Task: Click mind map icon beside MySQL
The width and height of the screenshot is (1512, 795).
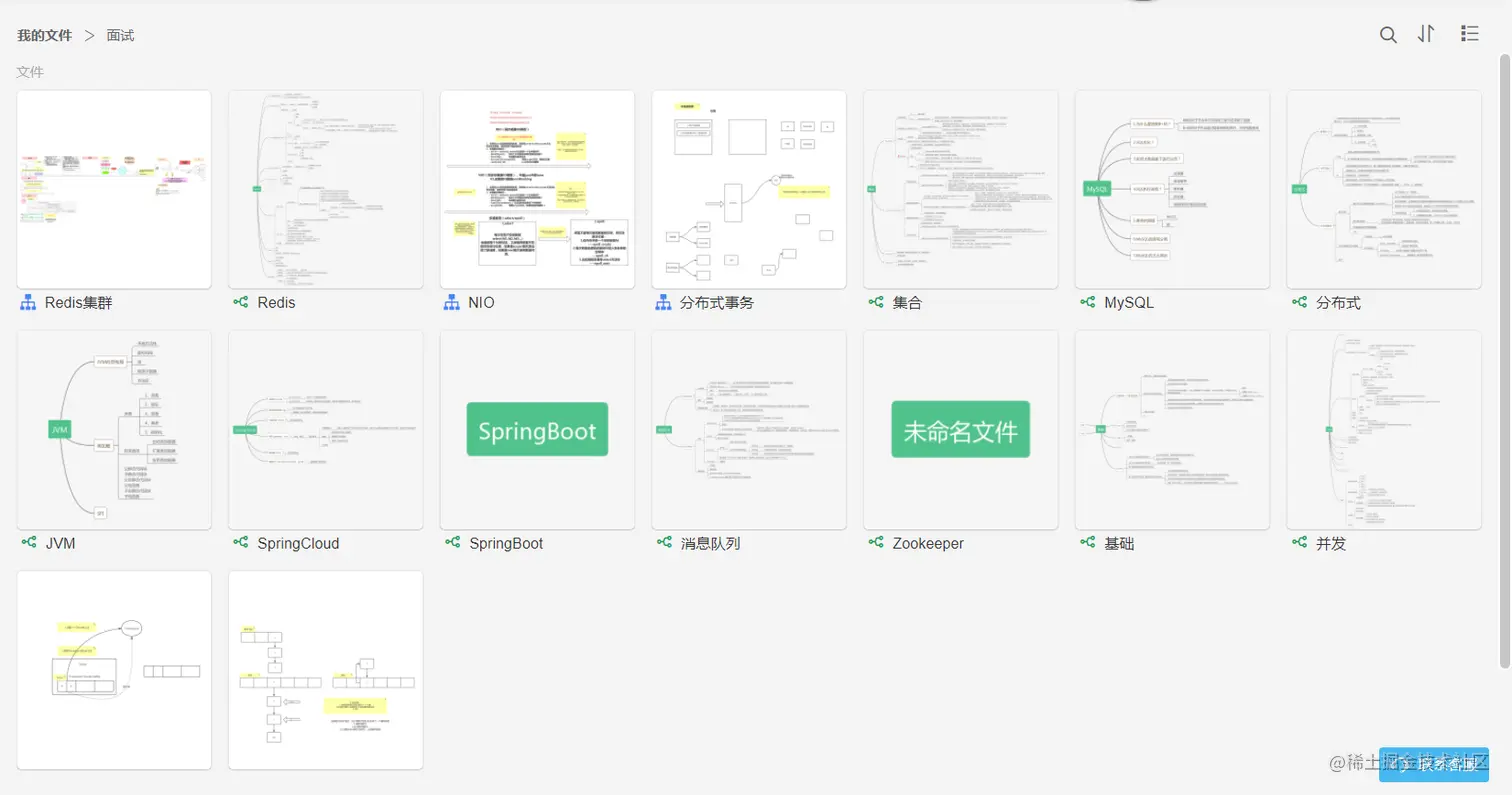Action: (1087, 302)
